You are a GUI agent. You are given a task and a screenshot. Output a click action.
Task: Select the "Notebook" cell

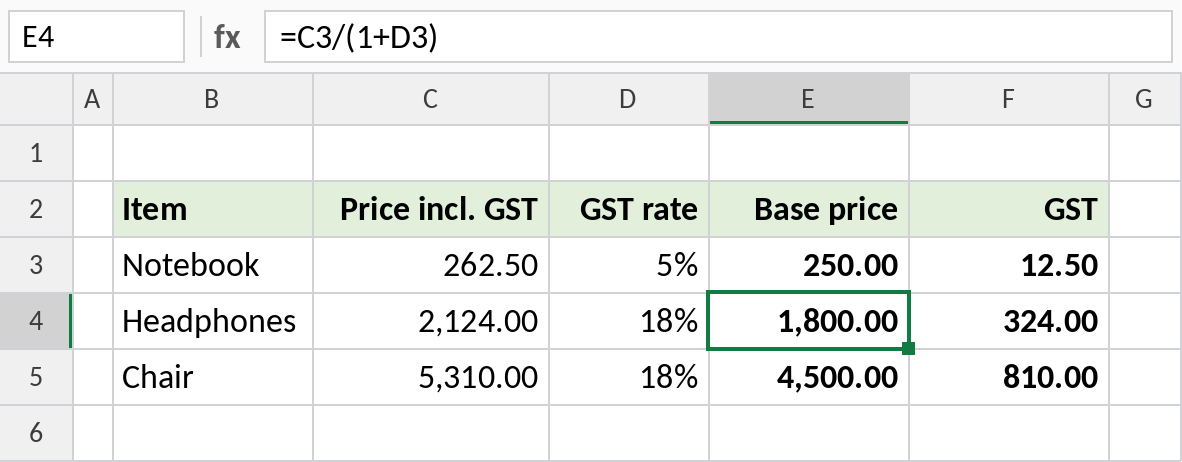tap(213, 265)
